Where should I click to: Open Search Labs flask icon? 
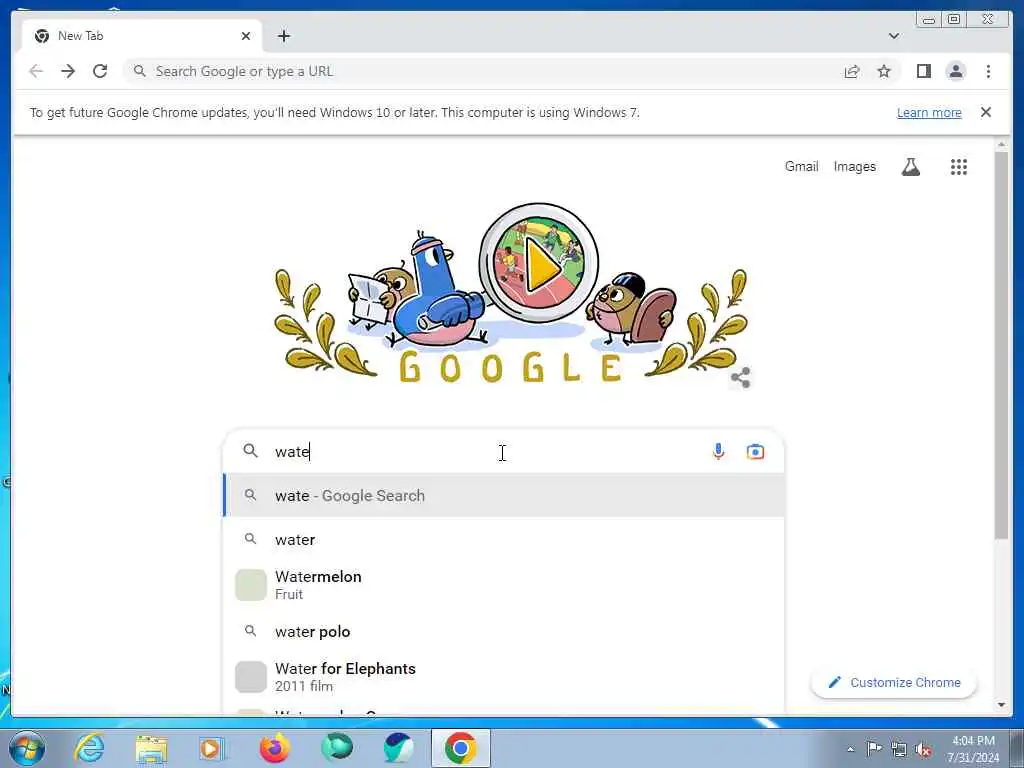(910, 167)
